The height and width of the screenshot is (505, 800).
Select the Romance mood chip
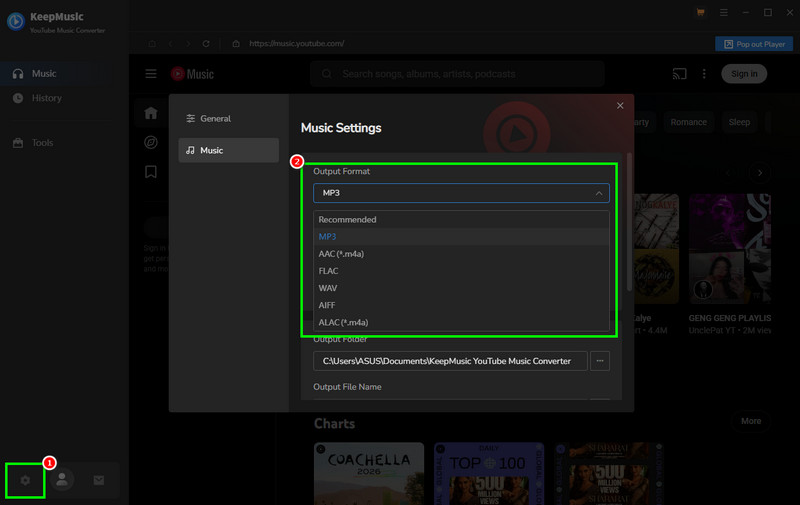click(688, 122)
